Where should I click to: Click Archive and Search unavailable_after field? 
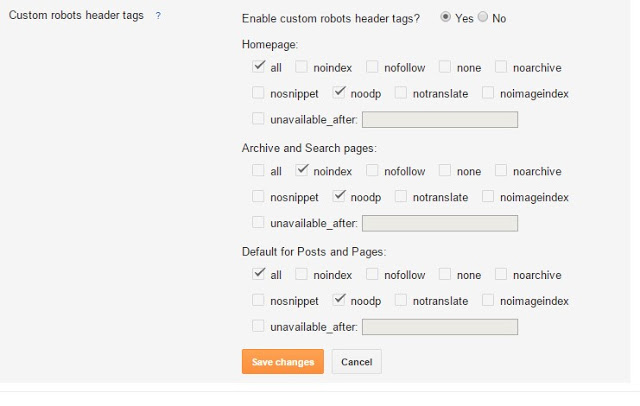tap(440, 223)
